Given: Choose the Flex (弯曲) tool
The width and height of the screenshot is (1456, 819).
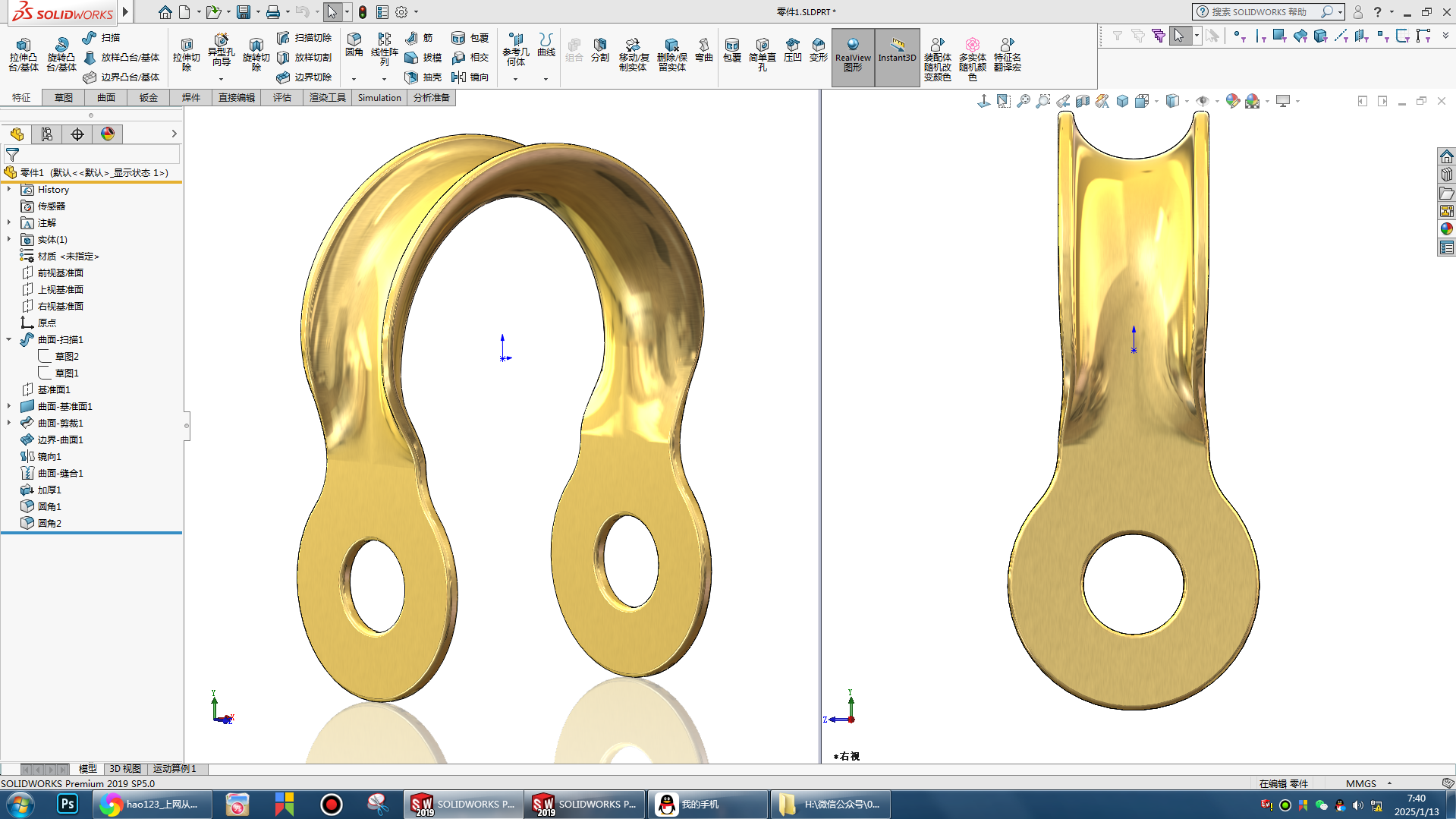Looking at the screenshot, I should point(704,50).
